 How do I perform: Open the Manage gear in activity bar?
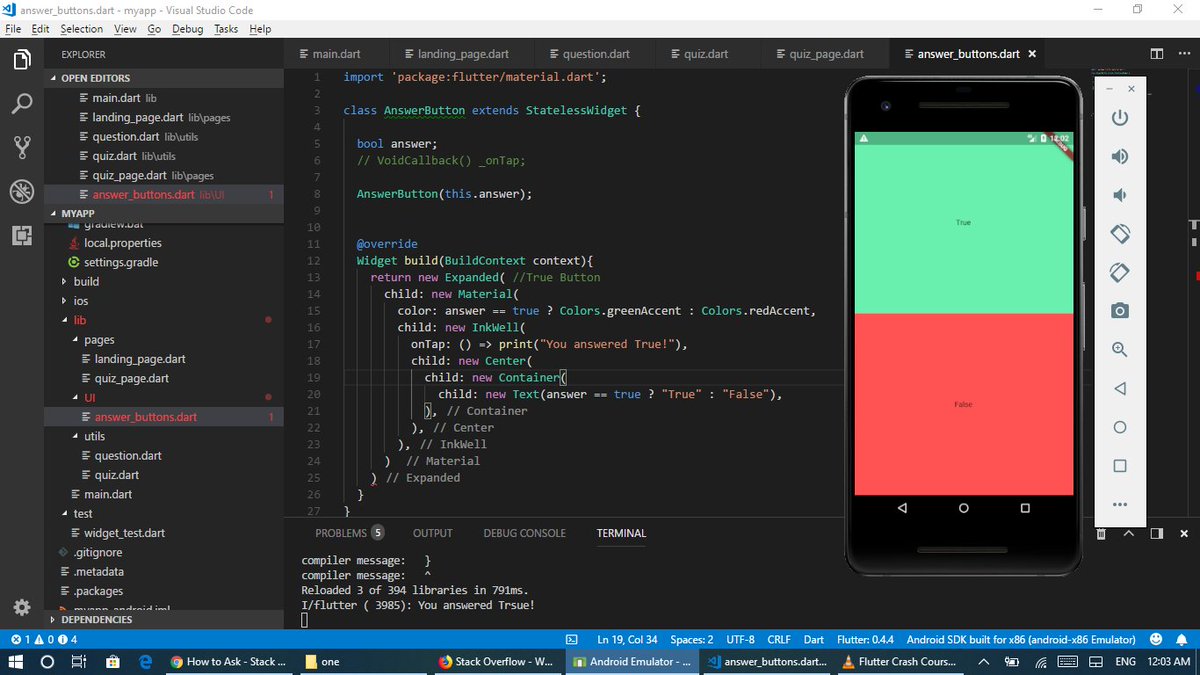pyautogui.click(x=21, y=607)
